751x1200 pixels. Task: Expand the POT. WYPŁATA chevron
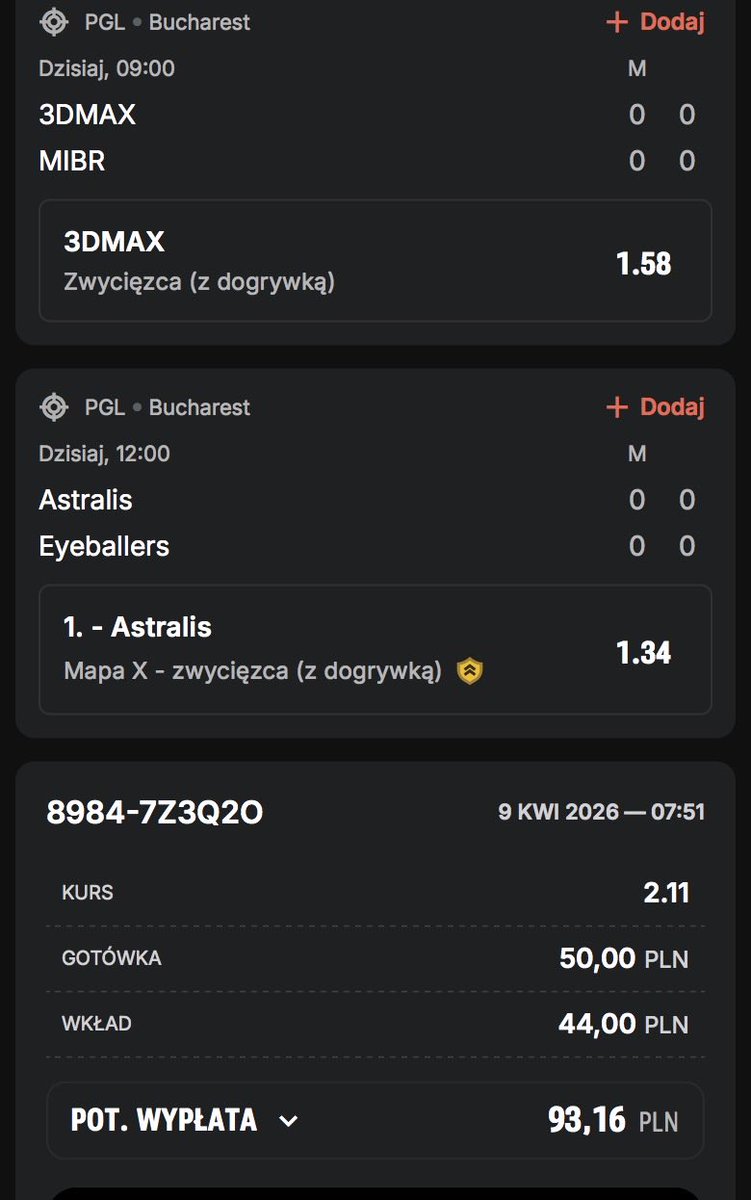pyautogui.click(x=288, y=1121)
